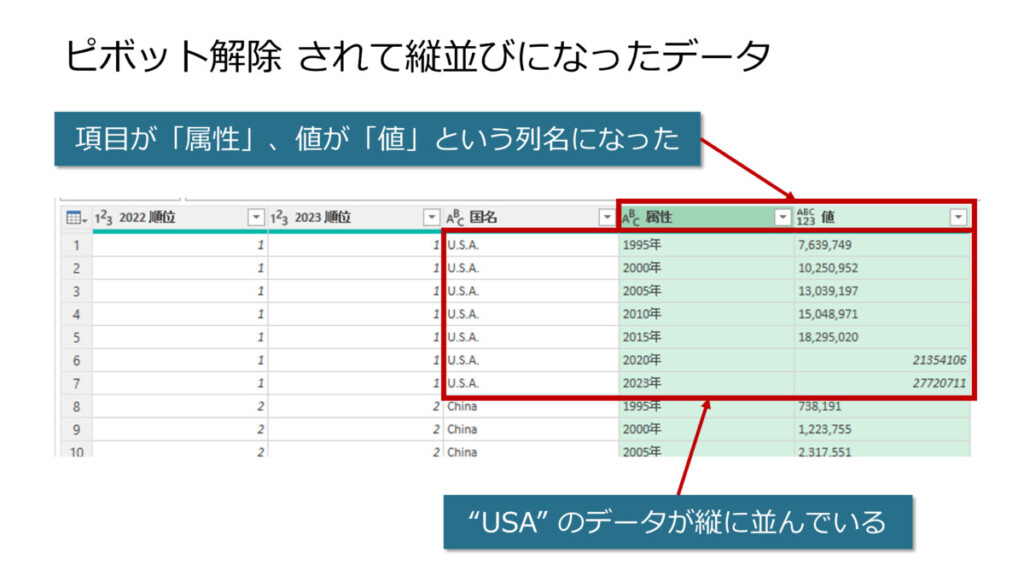
Task: Click the table menu icon in header corner
Action: click(75, 217)
